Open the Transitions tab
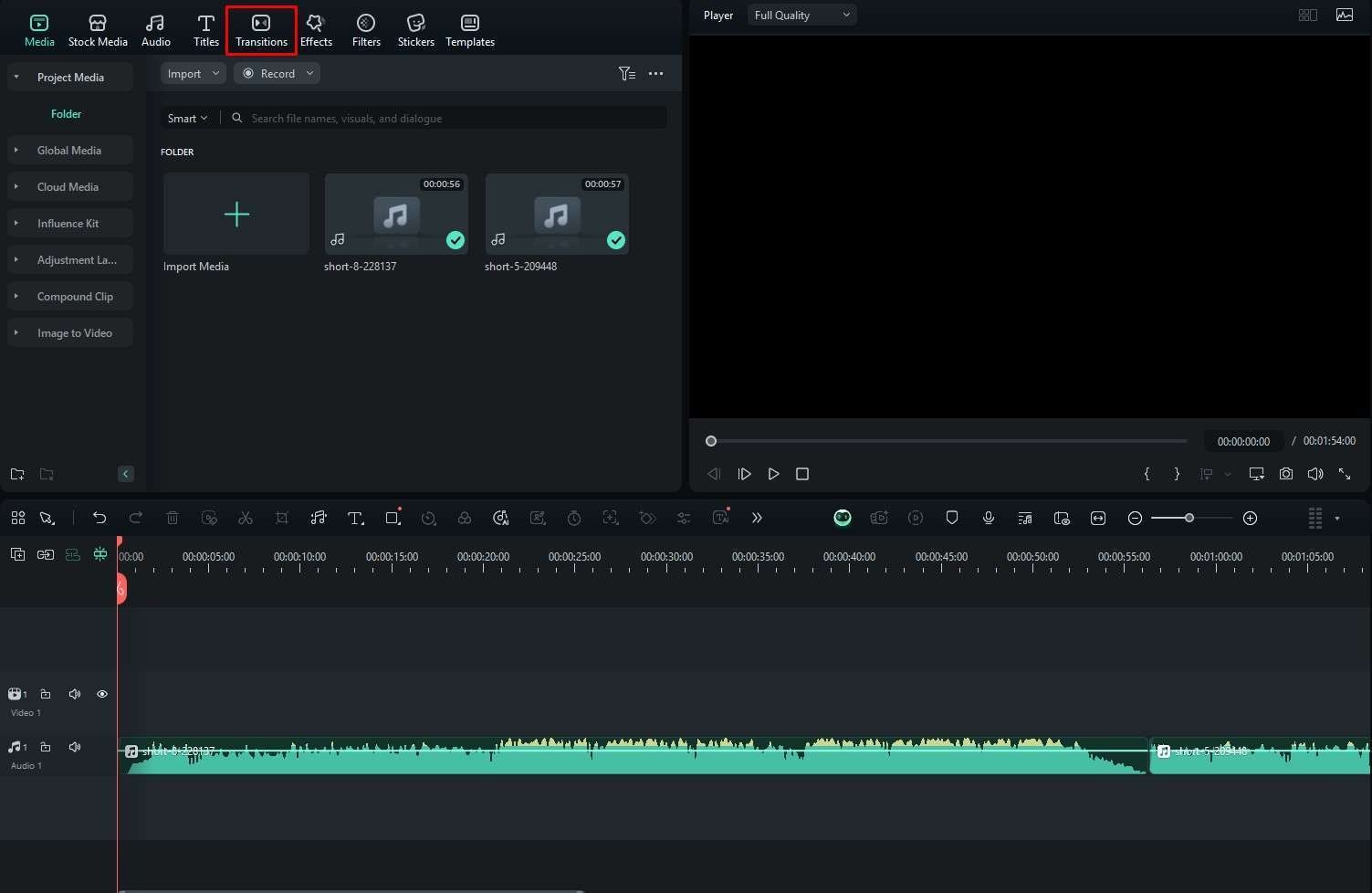 click(x=261, y=30)
